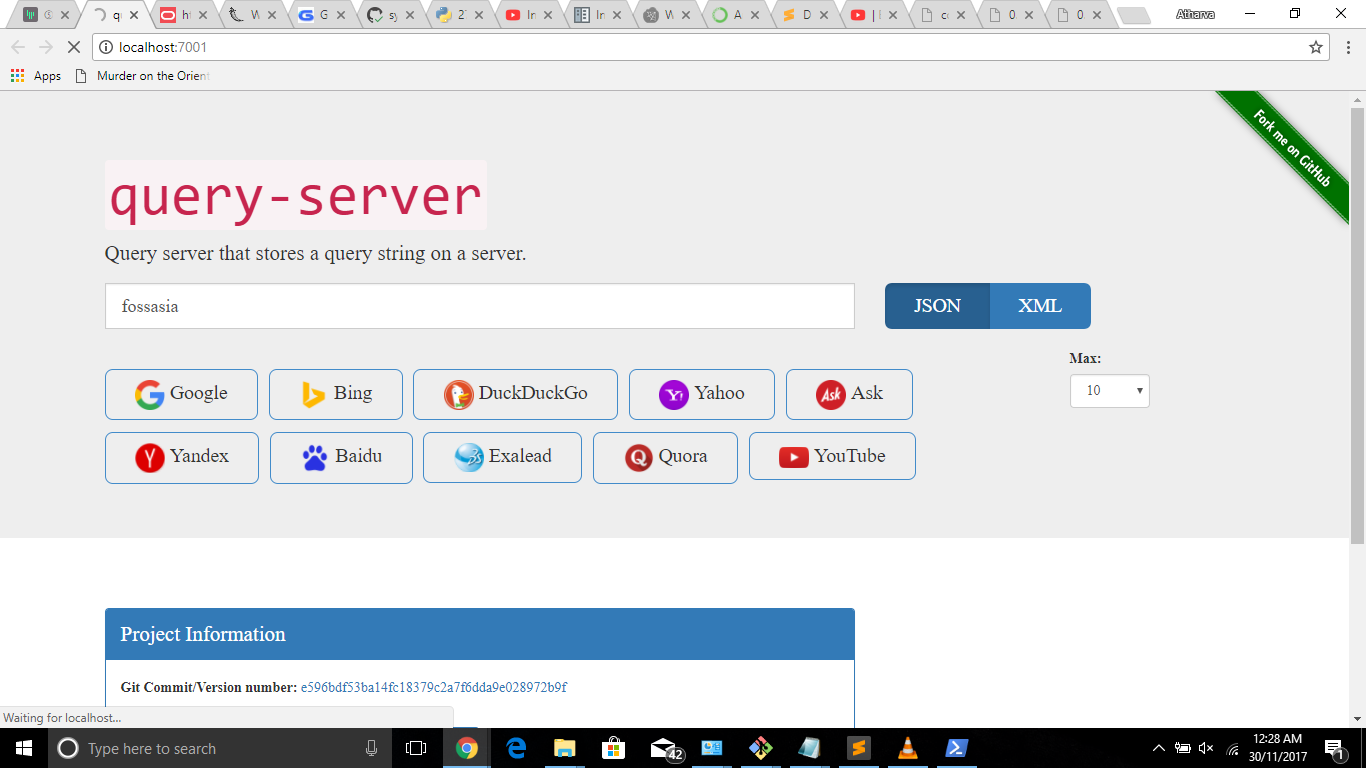Stop loading the page
Screen dimensions: 1366x768
[73, 47]
